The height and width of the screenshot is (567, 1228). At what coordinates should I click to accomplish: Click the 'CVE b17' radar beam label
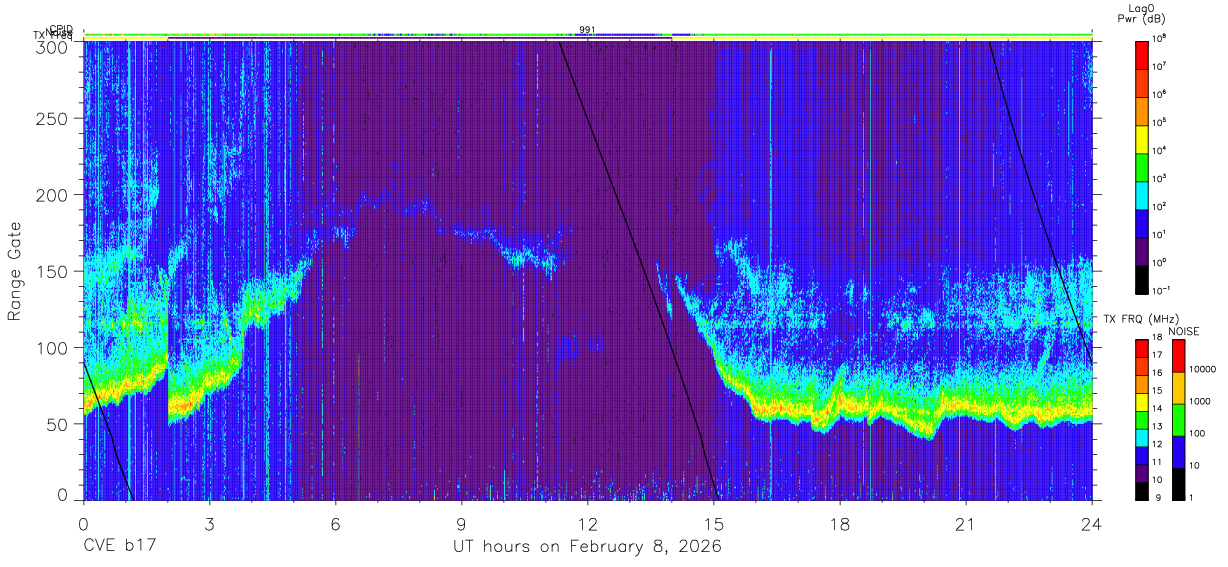pyautogui.click(x=119, y=547)
